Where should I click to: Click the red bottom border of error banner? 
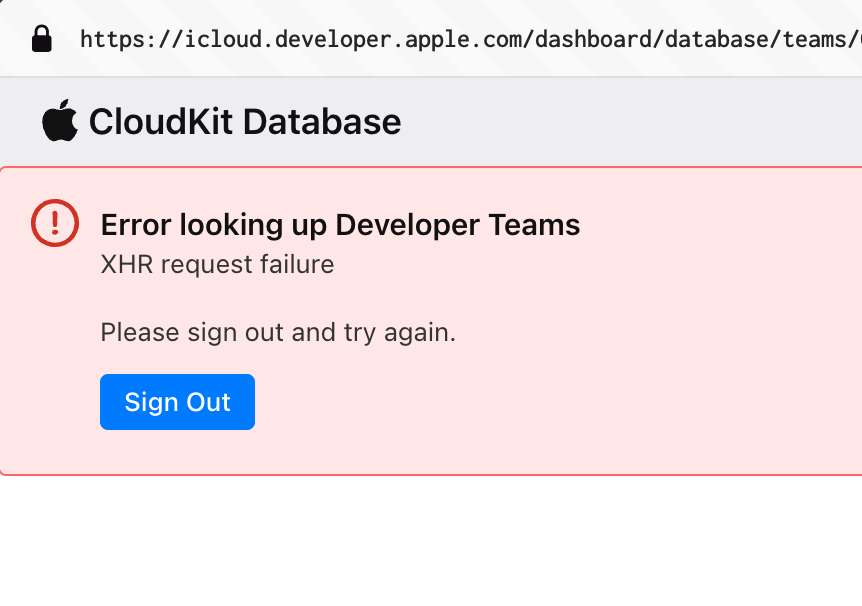click(431, 474)
